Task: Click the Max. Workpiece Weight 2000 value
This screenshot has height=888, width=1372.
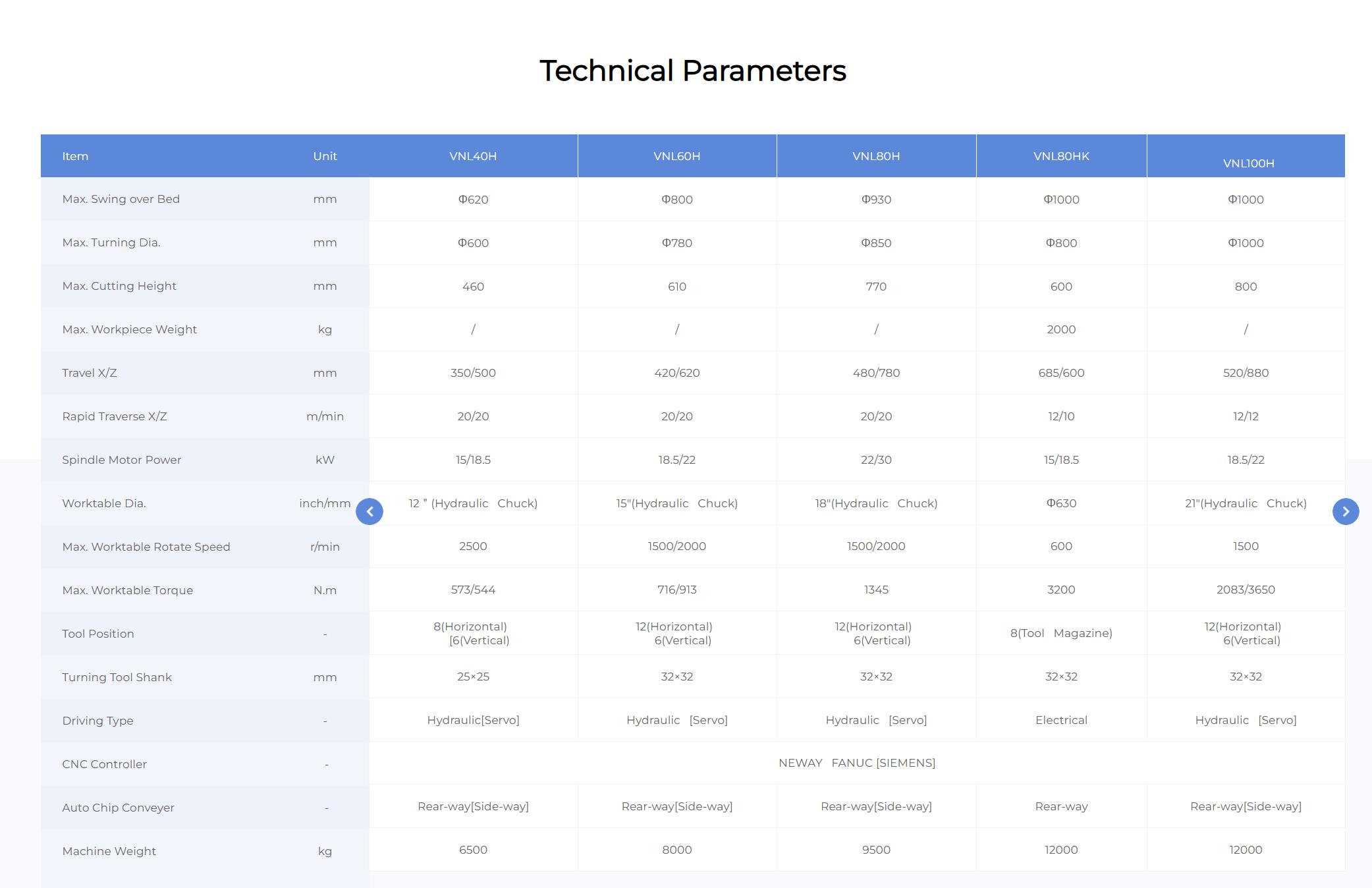Action: pyautogui.click(x=1061, y=329)
